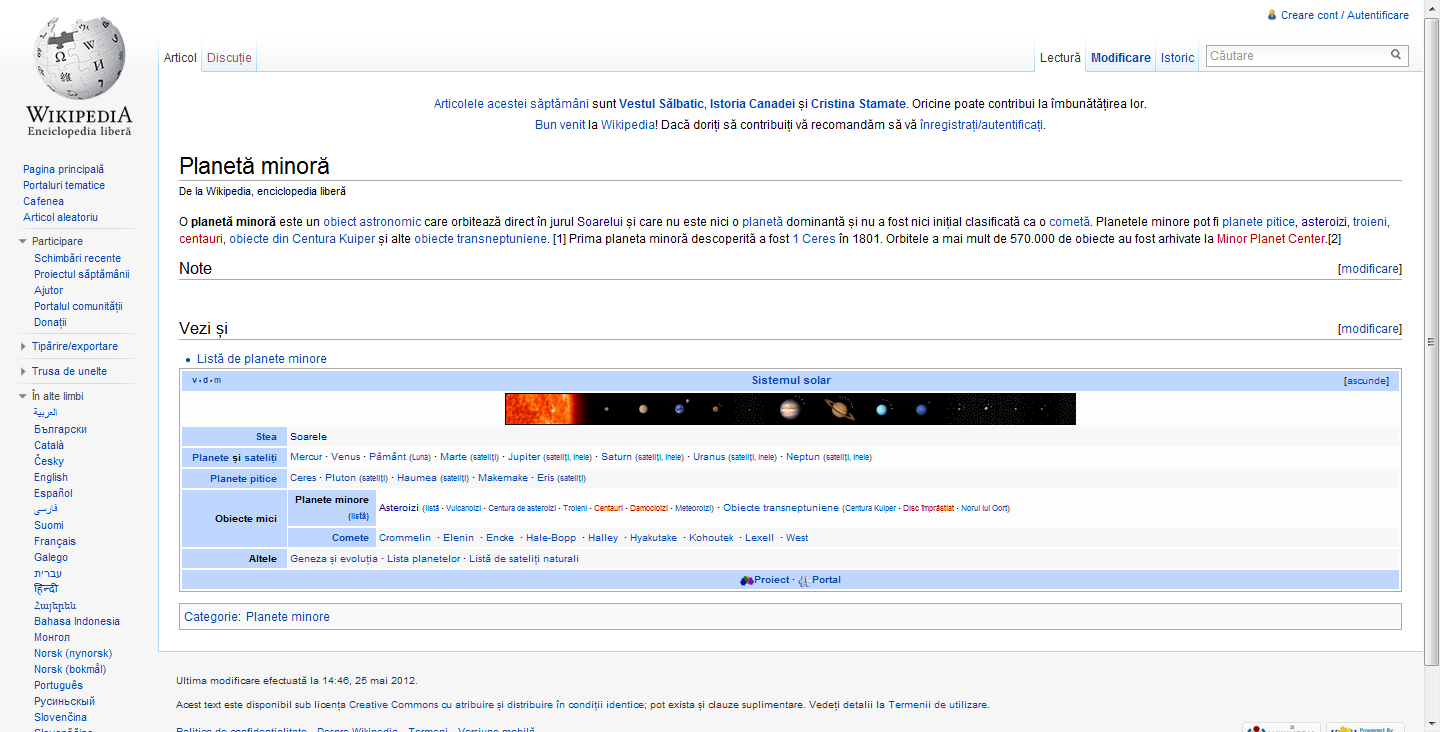This screenshot has height=732, width=1440.
Task: Click the Wikimedia project badge in footer
Action: click(x=1281, y=727)
